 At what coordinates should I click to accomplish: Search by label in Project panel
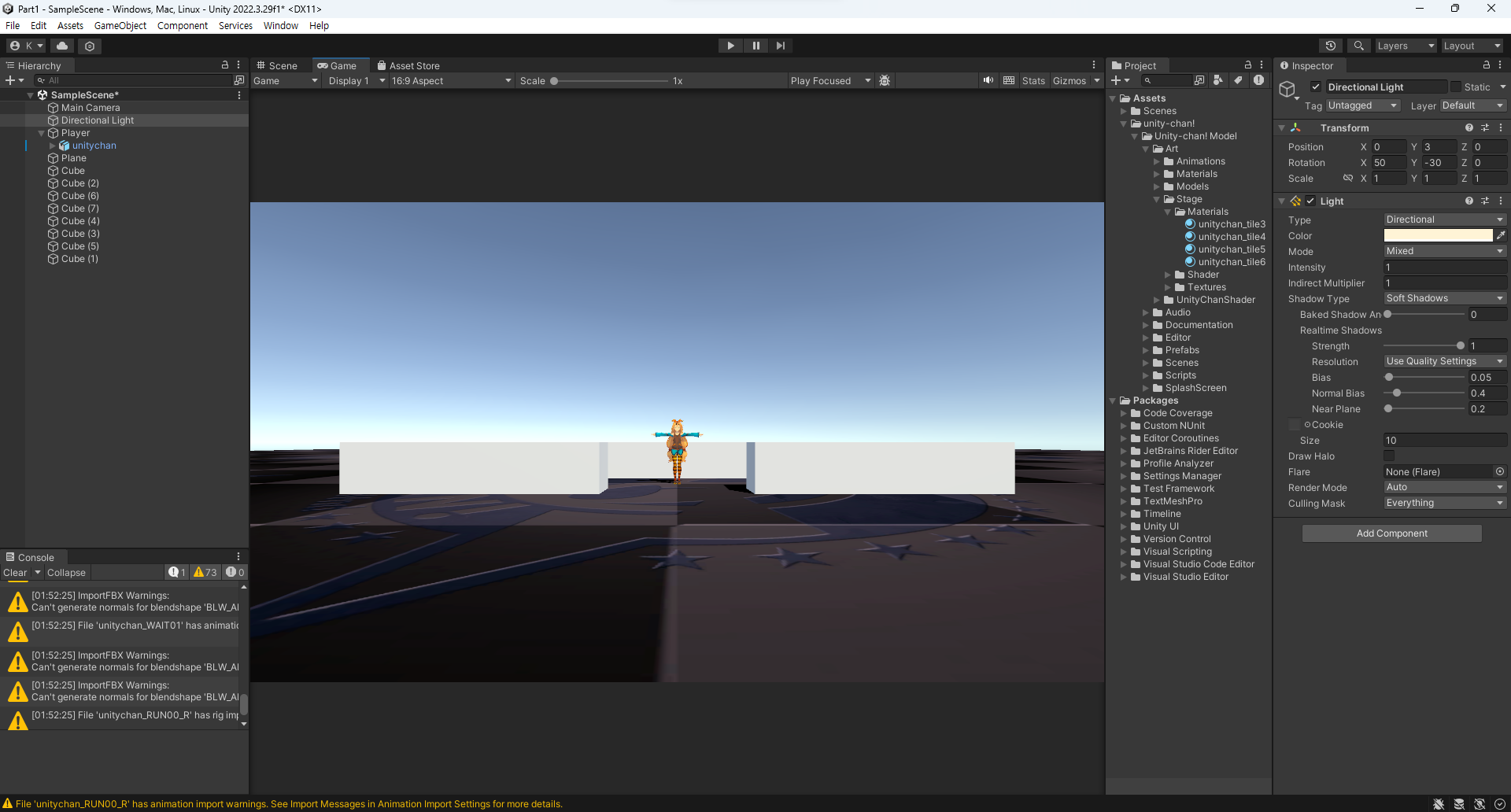tap(1238, 80)
